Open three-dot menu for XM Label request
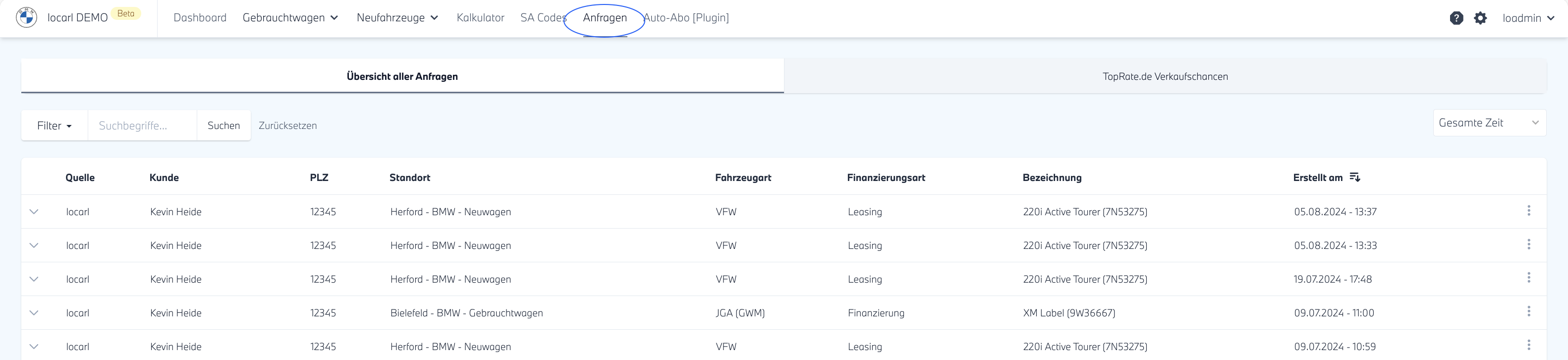Screen dimensions: 1568x360 (1528, 312)
